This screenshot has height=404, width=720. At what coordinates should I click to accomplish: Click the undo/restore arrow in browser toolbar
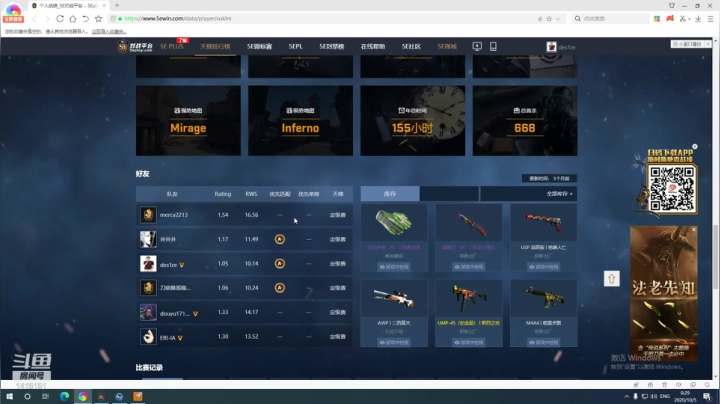(85, 19)
